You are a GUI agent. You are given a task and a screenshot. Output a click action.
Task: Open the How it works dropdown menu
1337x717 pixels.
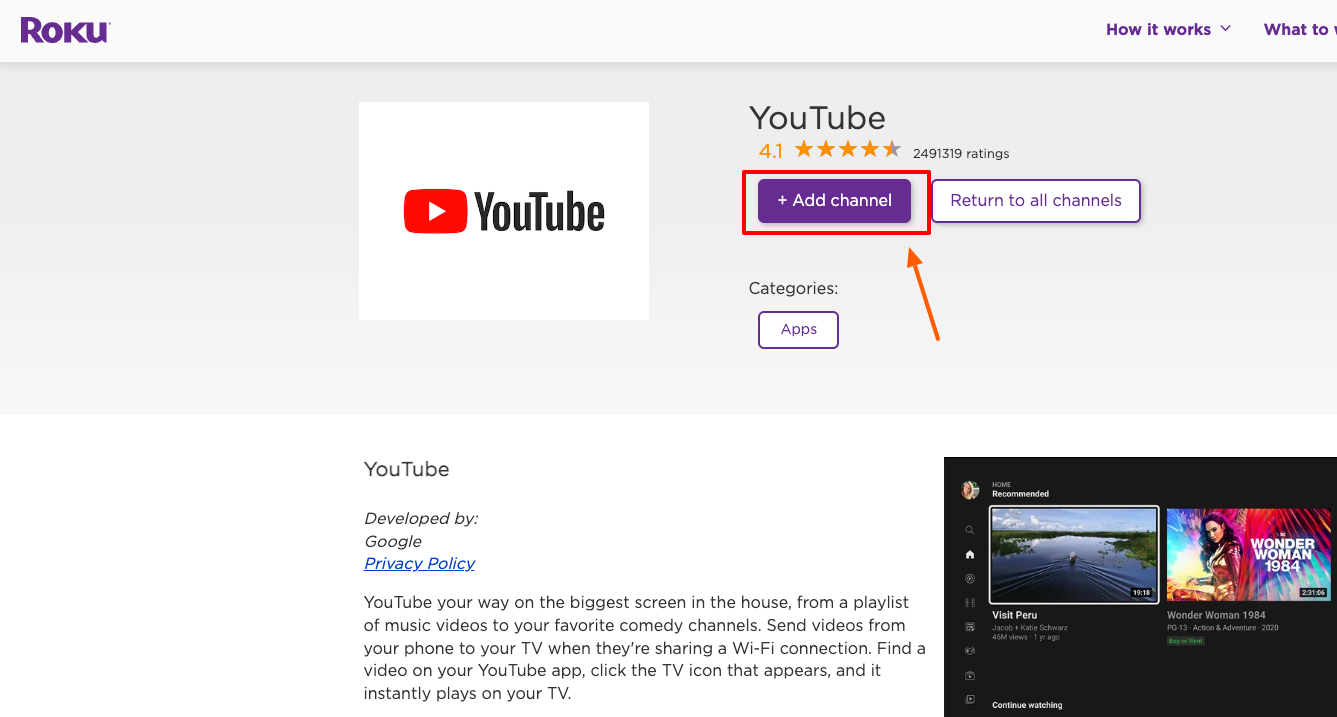[x=1168, y=29]
